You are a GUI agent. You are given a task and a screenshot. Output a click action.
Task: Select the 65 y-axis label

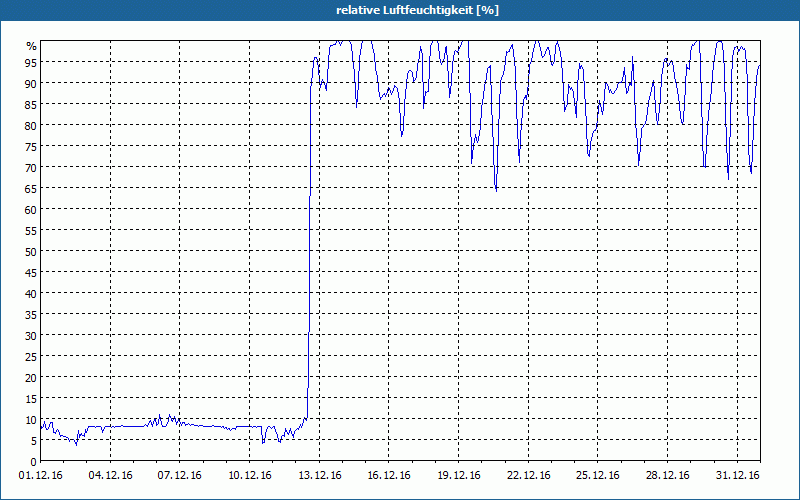(x=31, y=188)
